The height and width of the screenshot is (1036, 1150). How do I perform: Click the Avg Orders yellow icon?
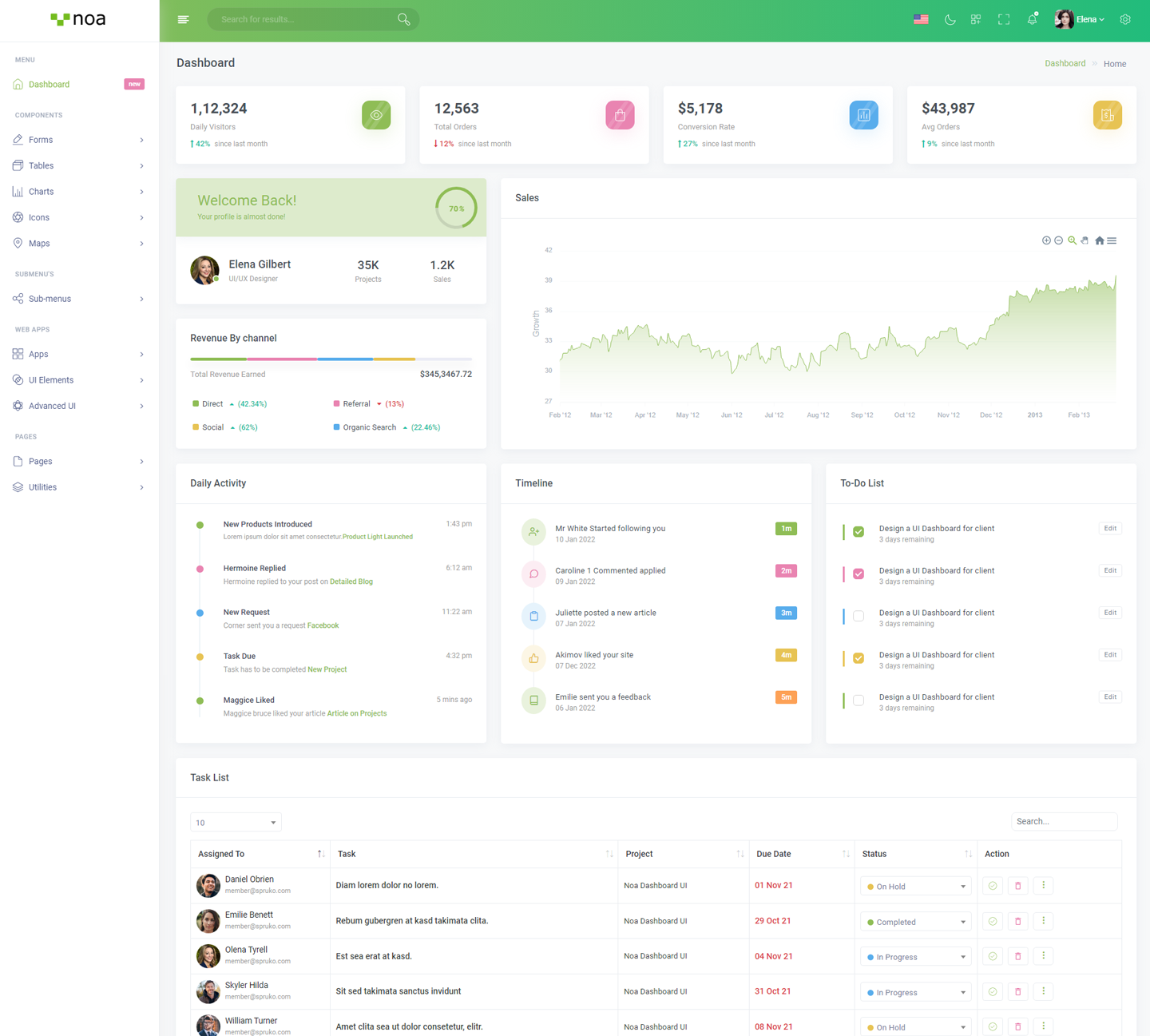(1107, 115)
